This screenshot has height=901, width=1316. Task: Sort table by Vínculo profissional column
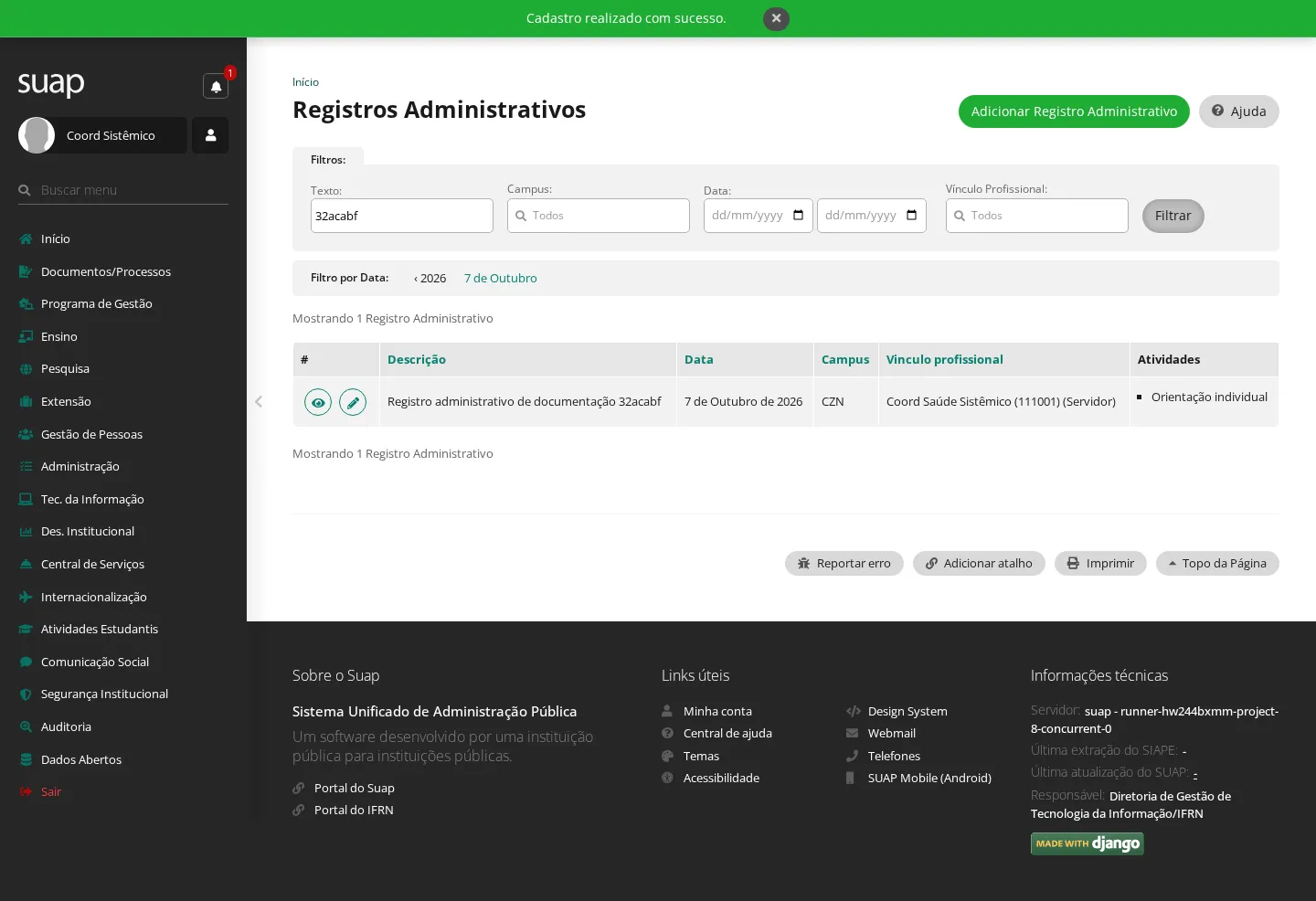[945, 359]
